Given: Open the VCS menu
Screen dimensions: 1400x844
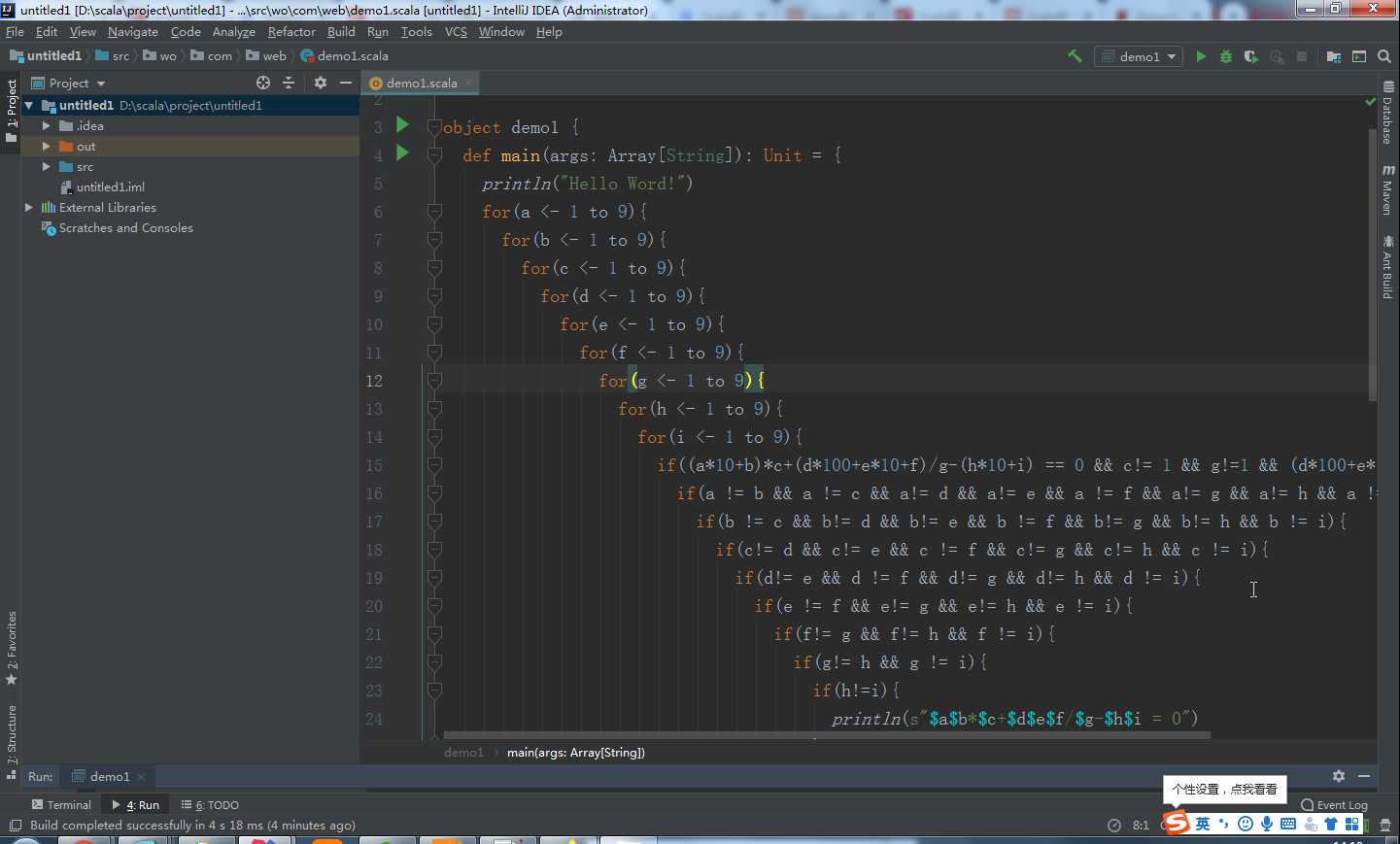Looking at the screenshot, I should [456, 31].
